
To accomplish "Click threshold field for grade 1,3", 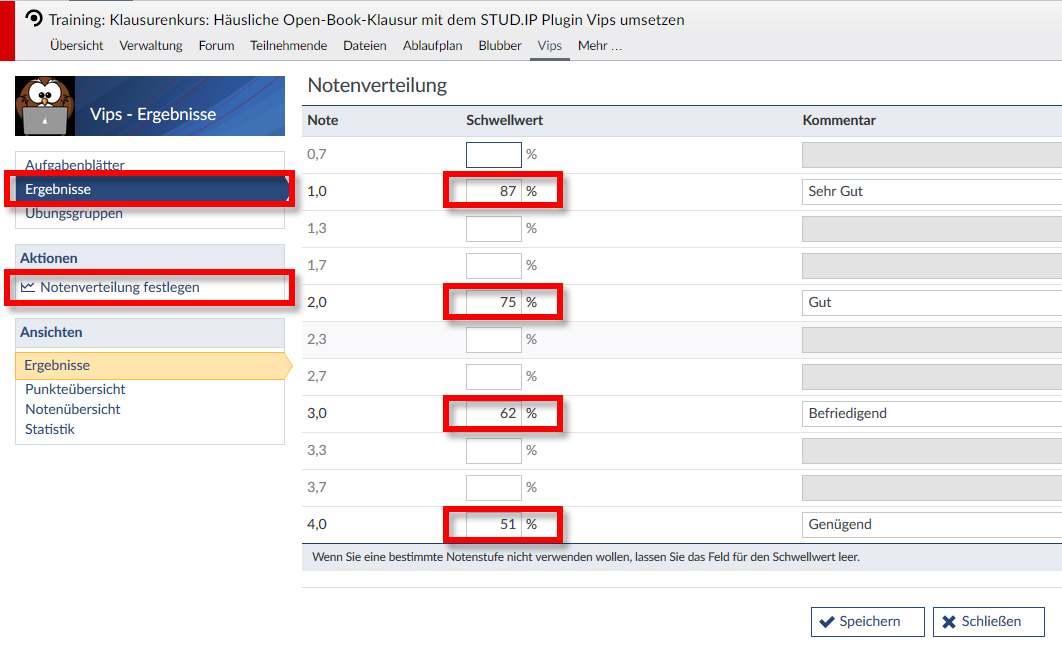I will (494, 228).
